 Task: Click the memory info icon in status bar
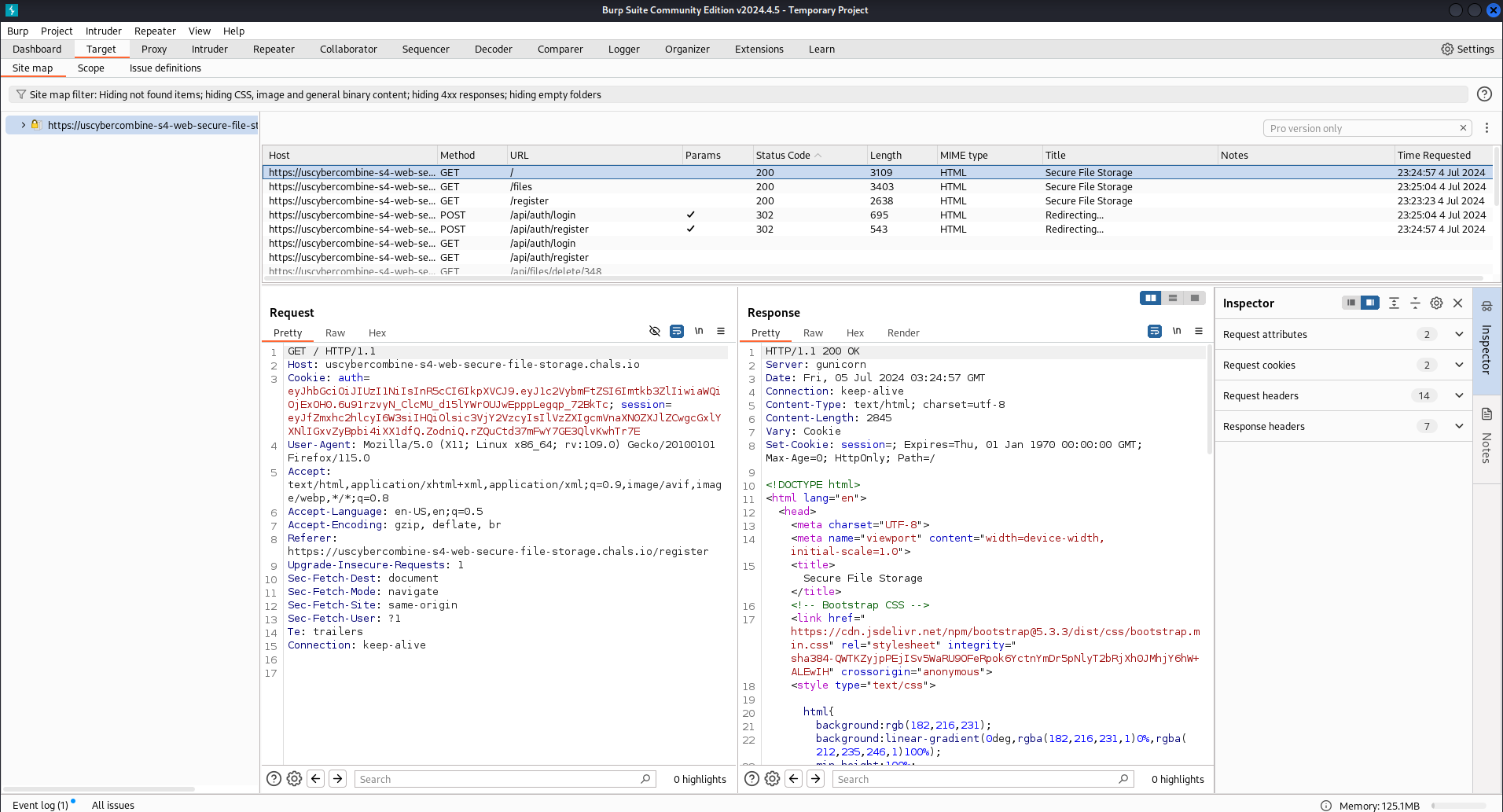pos(1326,806)
